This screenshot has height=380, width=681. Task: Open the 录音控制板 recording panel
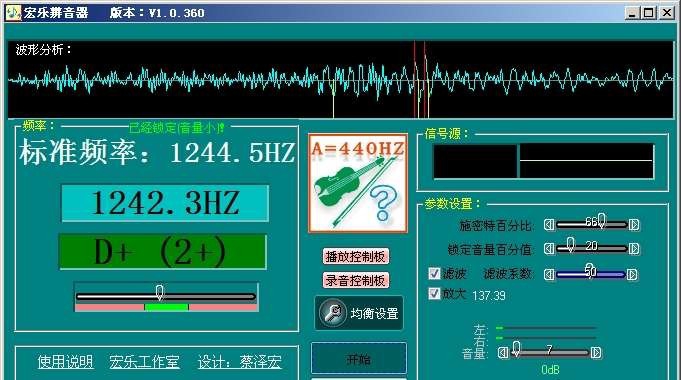pyautogui.click(x=356, y=281)
